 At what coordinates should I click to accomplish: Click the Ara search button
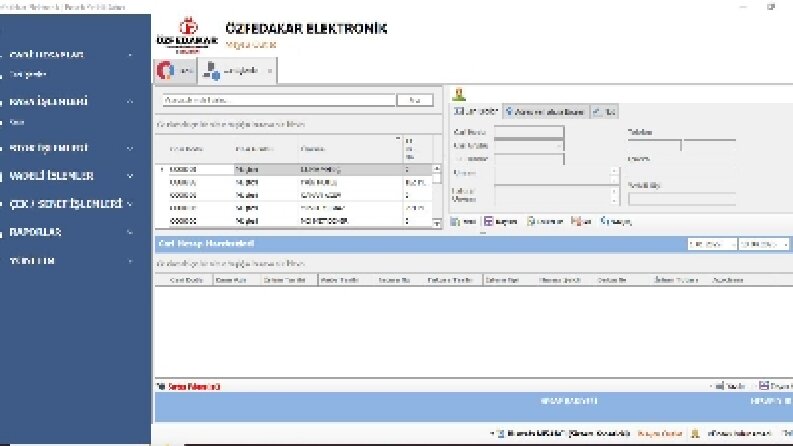(415, 100)
